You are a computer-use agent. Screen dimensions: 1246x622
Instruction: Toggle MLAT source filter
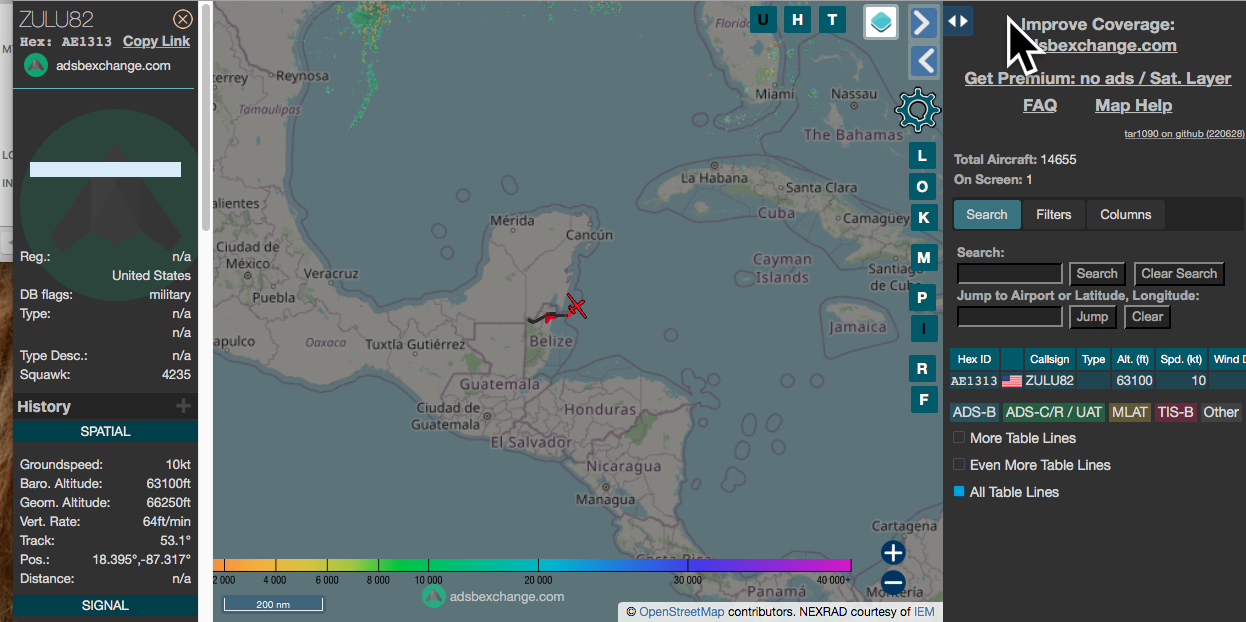point(1129,412)
